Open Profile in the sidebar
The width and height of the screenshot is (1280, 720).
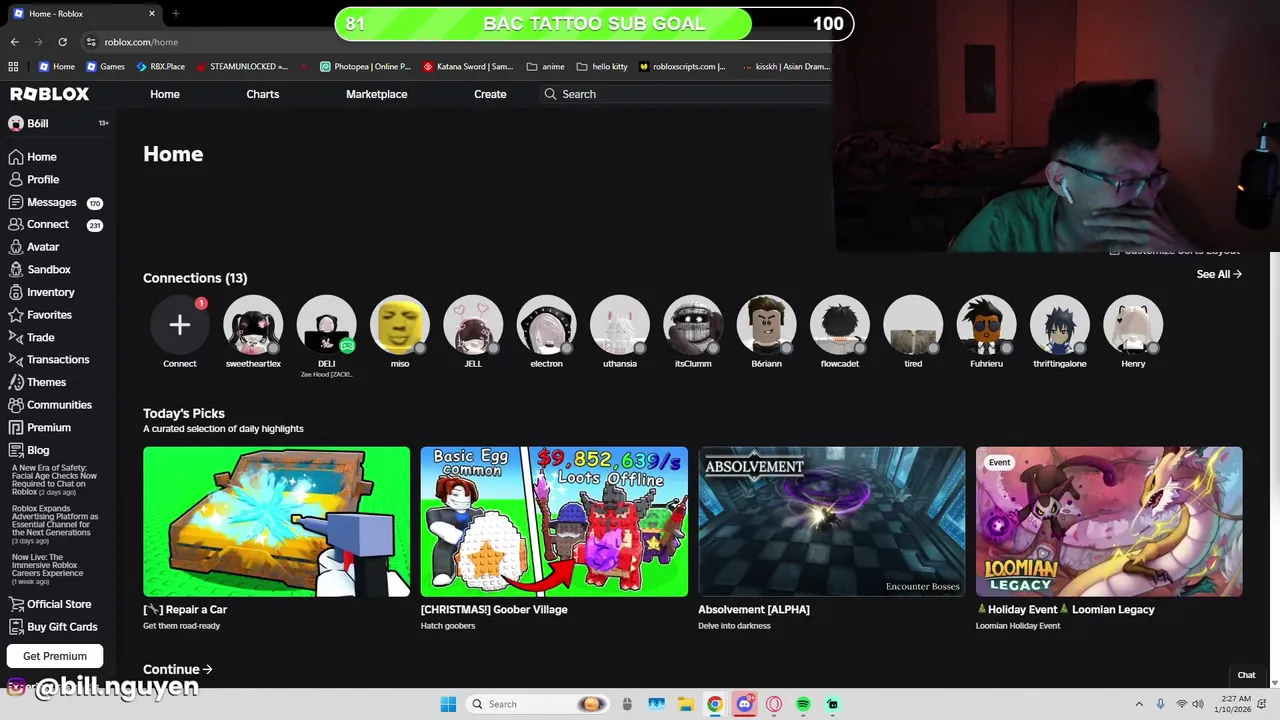pos(34,180)
